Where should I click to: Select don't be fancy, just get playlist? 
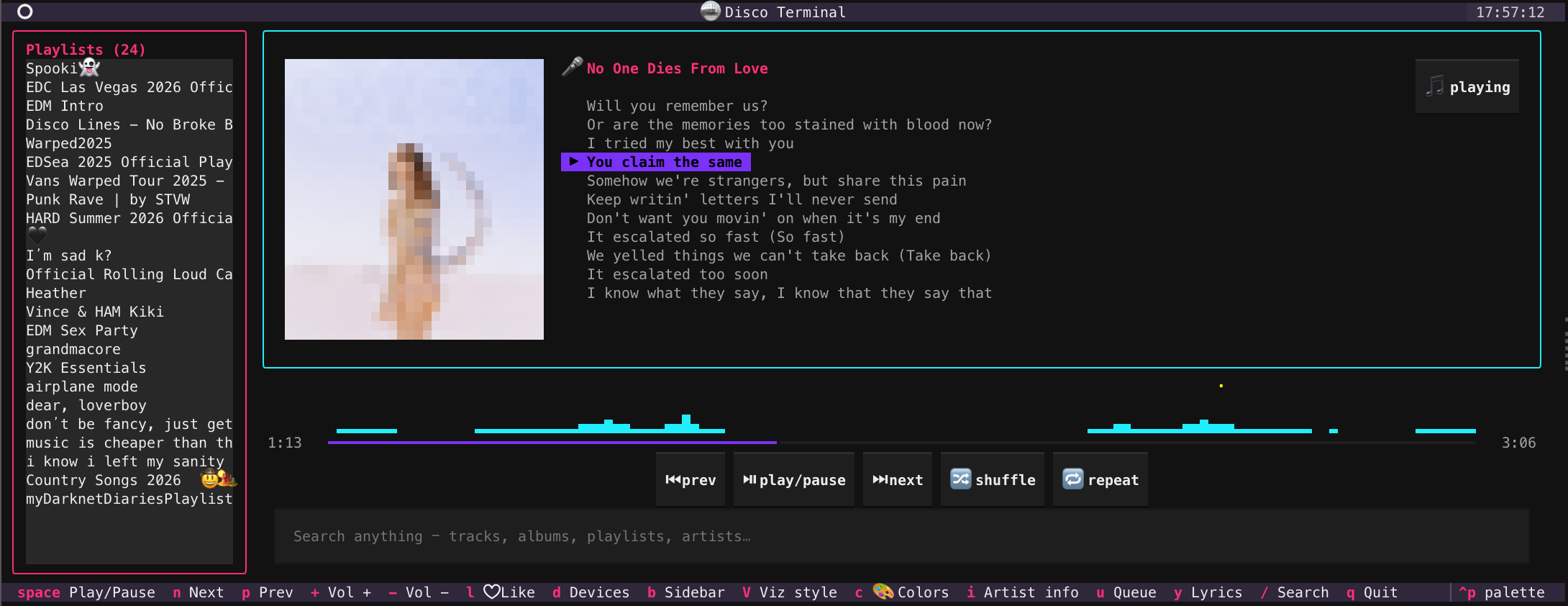click(x=129, y=424)
